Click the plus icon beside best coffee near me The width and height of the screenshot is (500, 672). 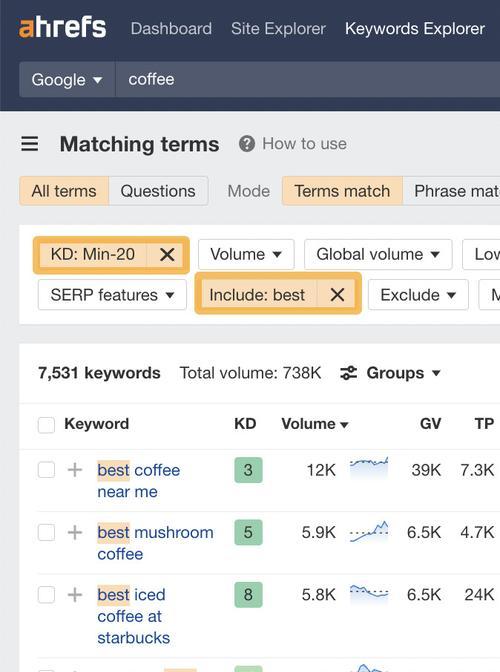click(x=75, y=470)
